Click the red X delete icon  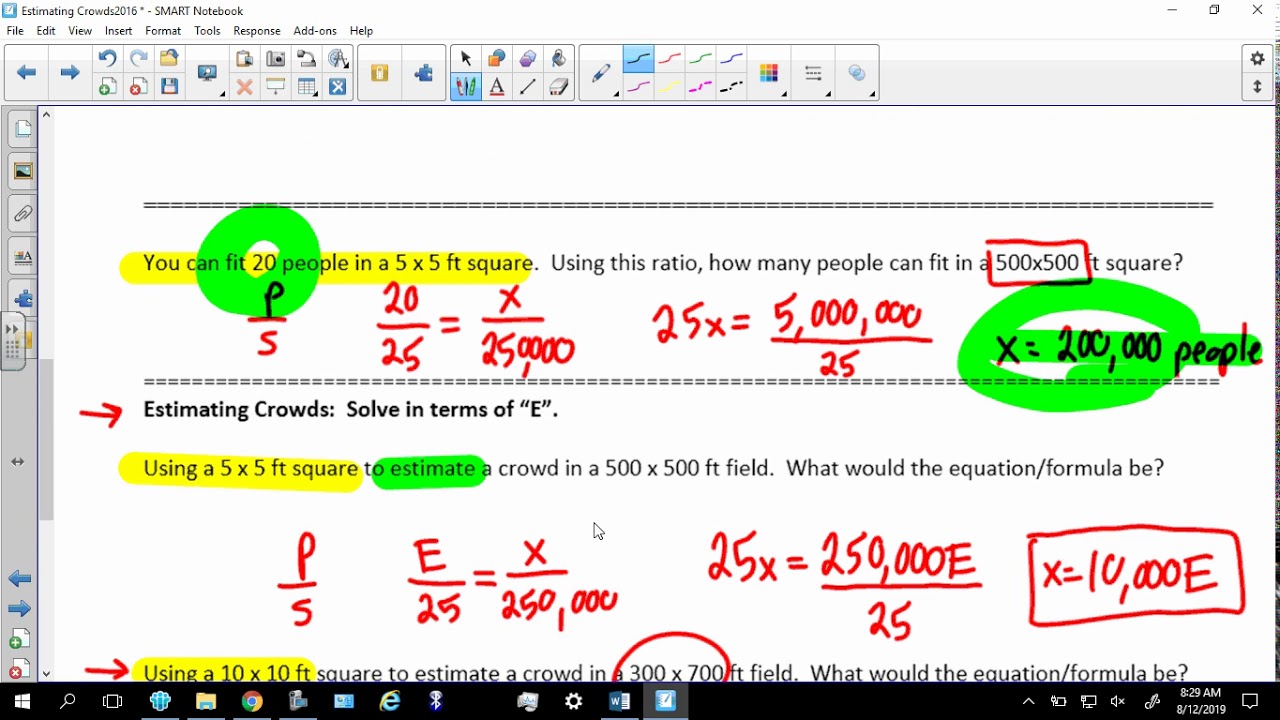[x=244, y=87]
